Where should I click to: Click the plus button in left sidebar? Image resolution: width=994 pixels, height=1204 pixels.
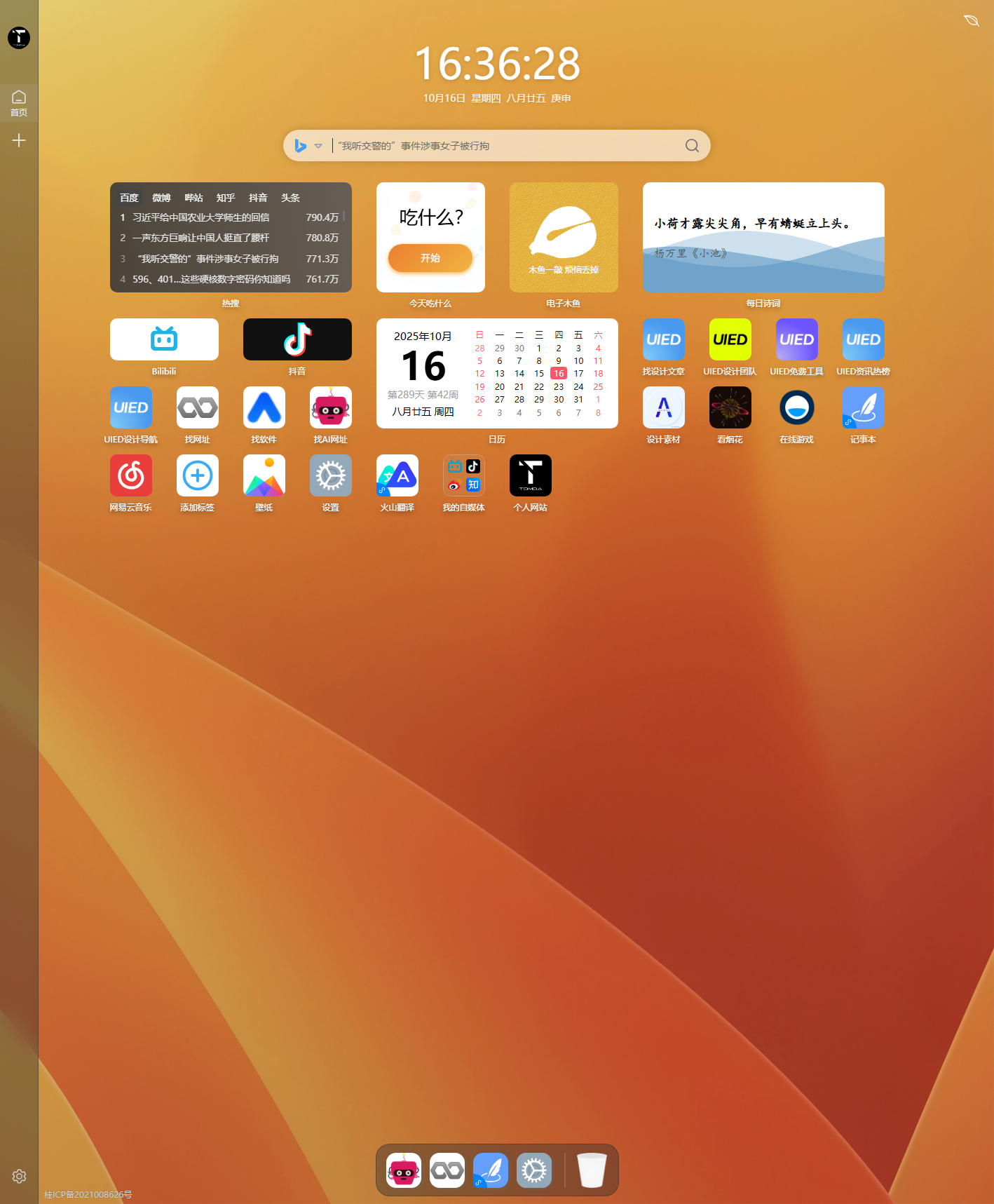pos(19,141)
